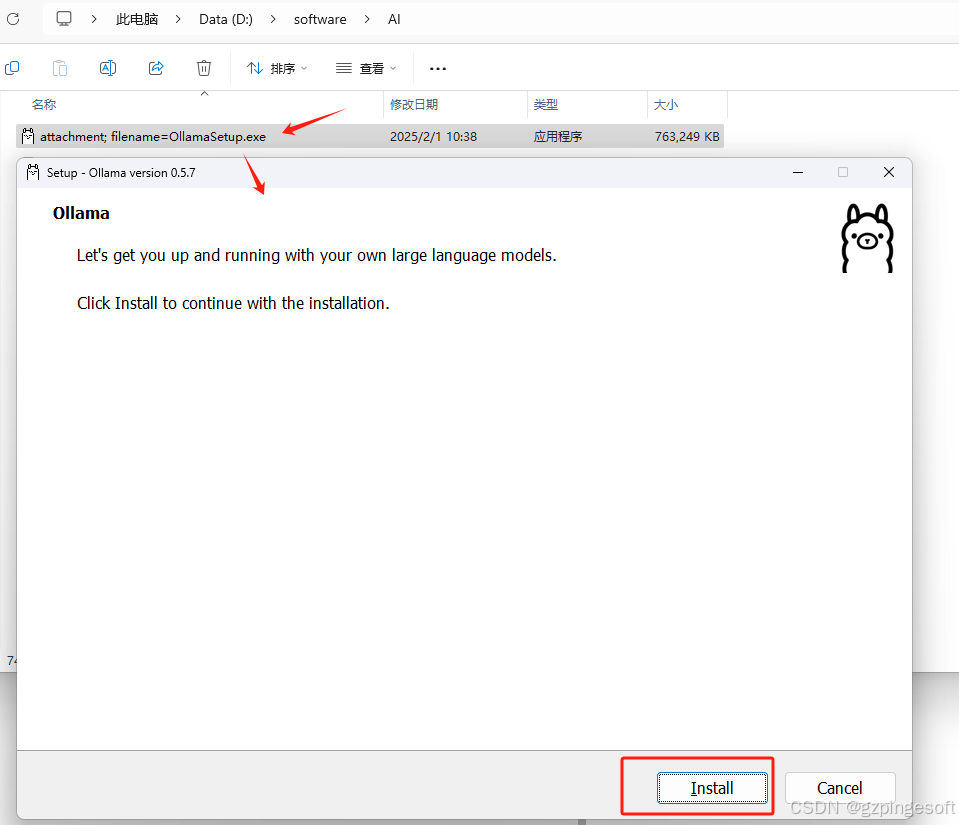This screenshot has height=825, width=959.
Task: Expand chevron after the monitor icon
Action: coord(94,19)
